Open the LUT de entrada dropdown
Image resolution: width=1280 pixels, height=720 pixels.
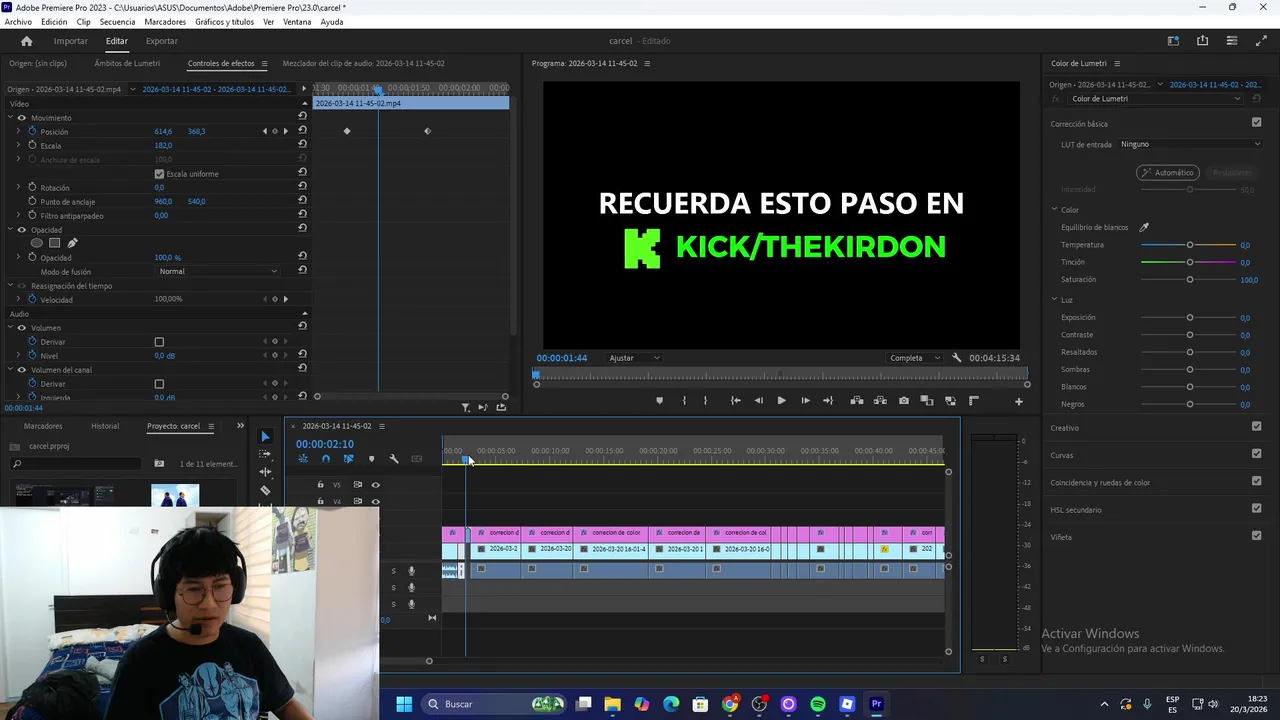[x=1190, y=144]
